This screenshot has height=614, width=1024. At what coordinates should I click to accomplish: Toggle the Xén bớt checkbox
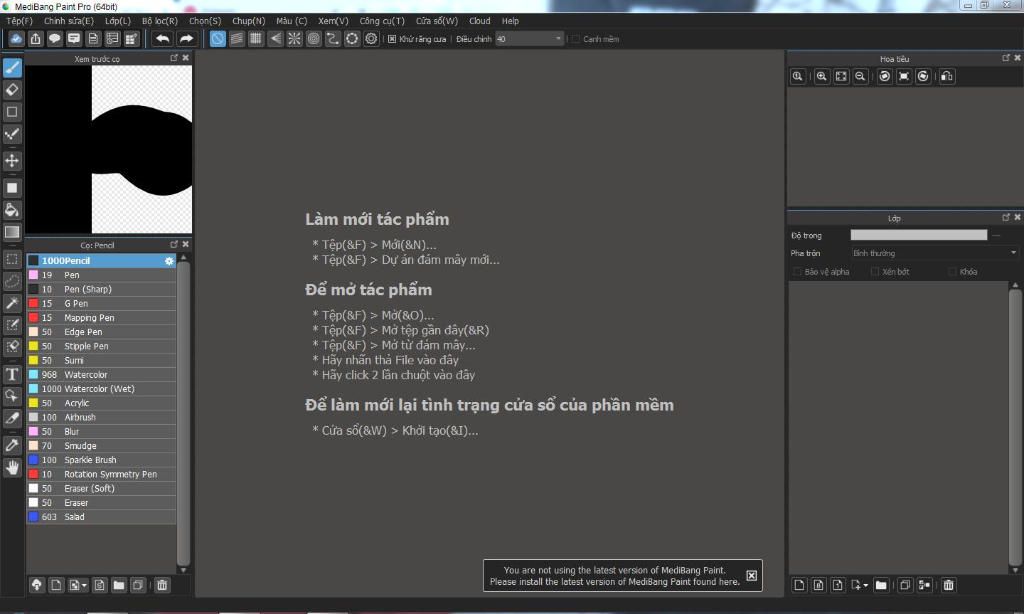[874, 272]
